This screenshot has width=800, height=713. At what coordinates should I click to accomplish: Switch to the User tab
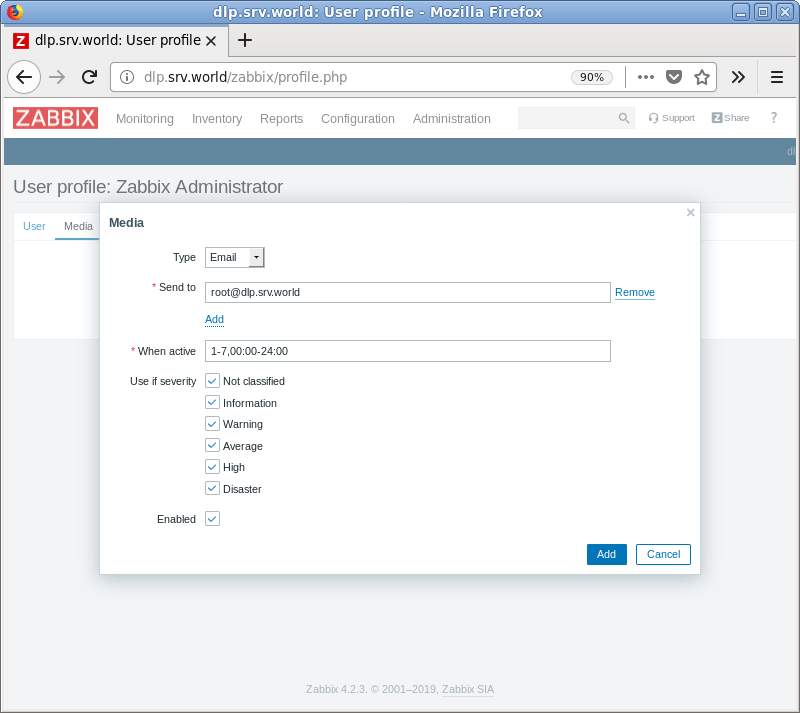point(34,226)
